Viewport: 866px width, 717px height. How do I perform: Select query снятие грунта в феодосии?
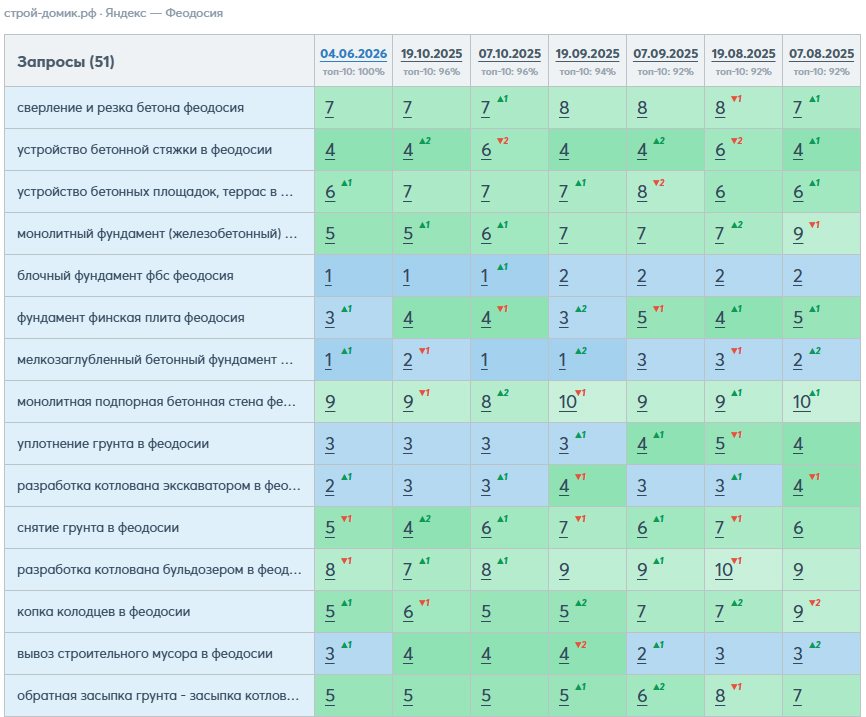(98, 528)
